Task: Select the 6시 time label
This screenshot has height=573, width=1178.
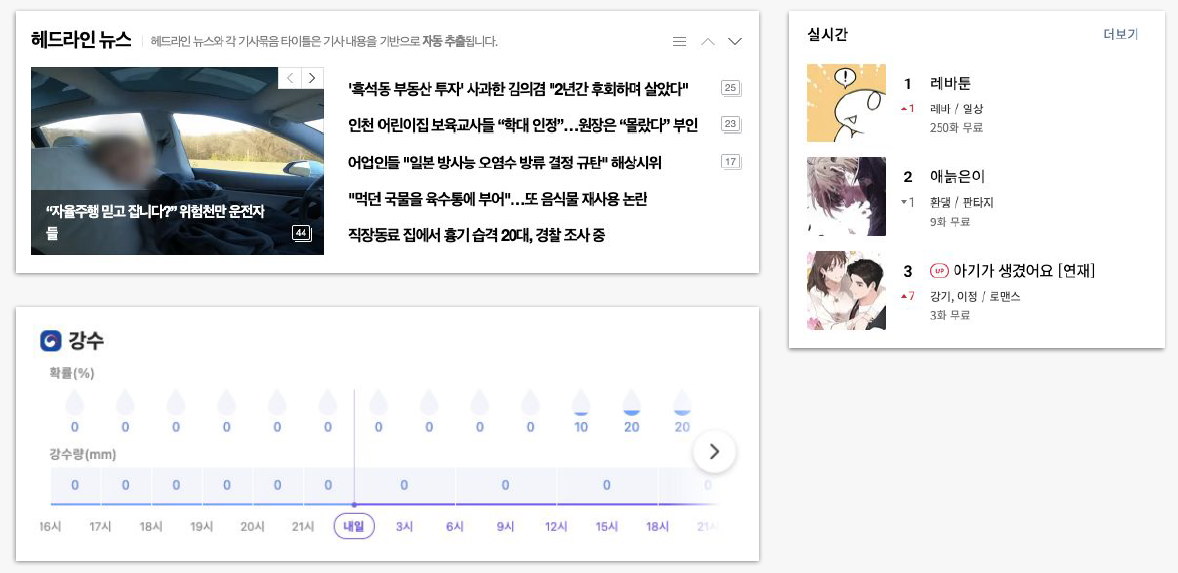Action: tap(455, 526)
